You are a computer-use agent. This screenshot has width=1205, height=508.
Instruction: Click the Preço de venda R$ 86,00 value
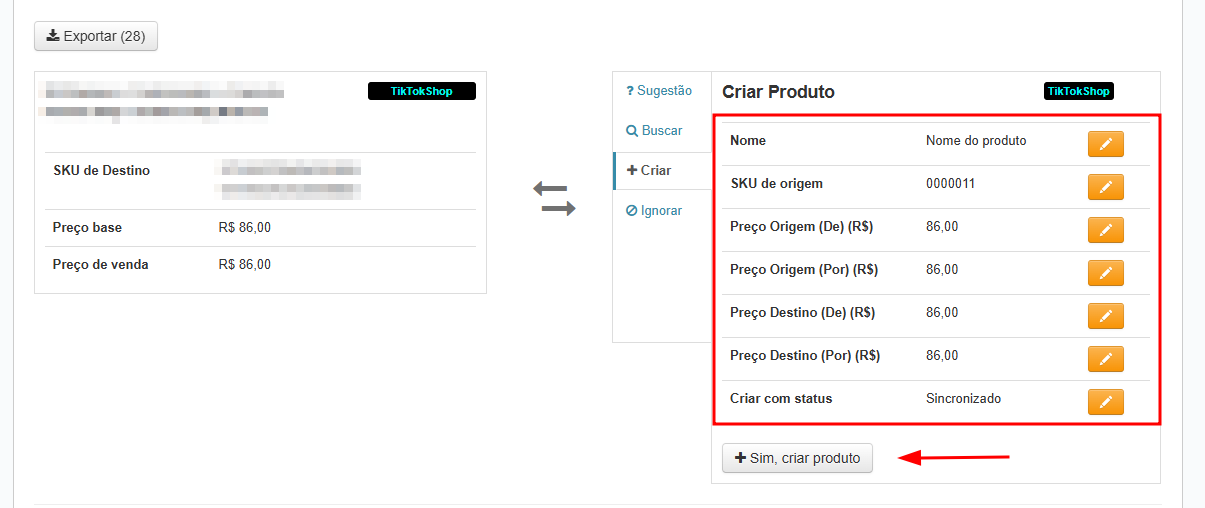244,265
